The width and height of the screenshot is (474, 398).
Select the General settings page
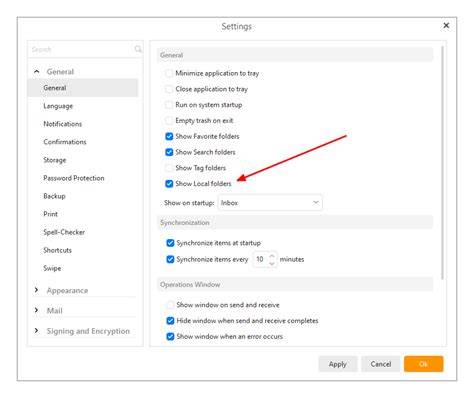tap(83, 88)
